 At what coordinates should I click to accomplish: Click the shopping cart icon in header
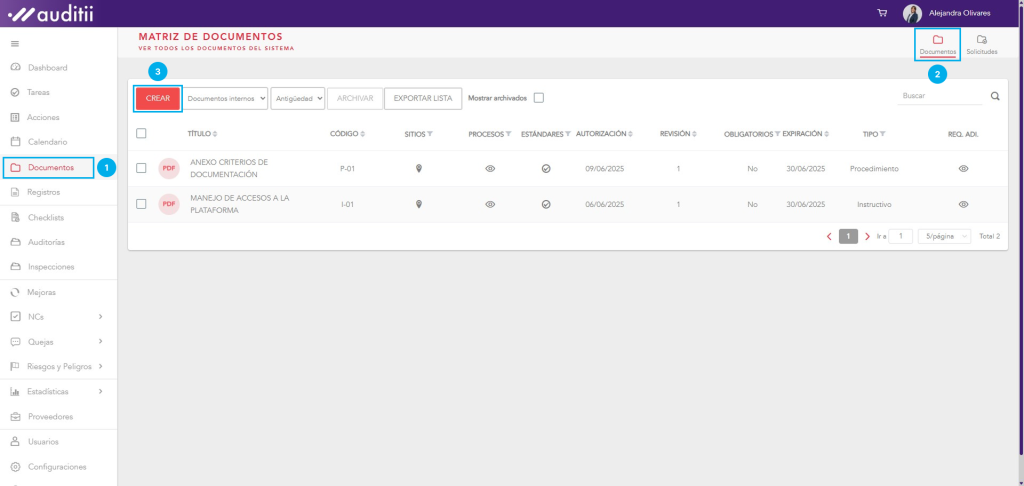pos(882,13)
